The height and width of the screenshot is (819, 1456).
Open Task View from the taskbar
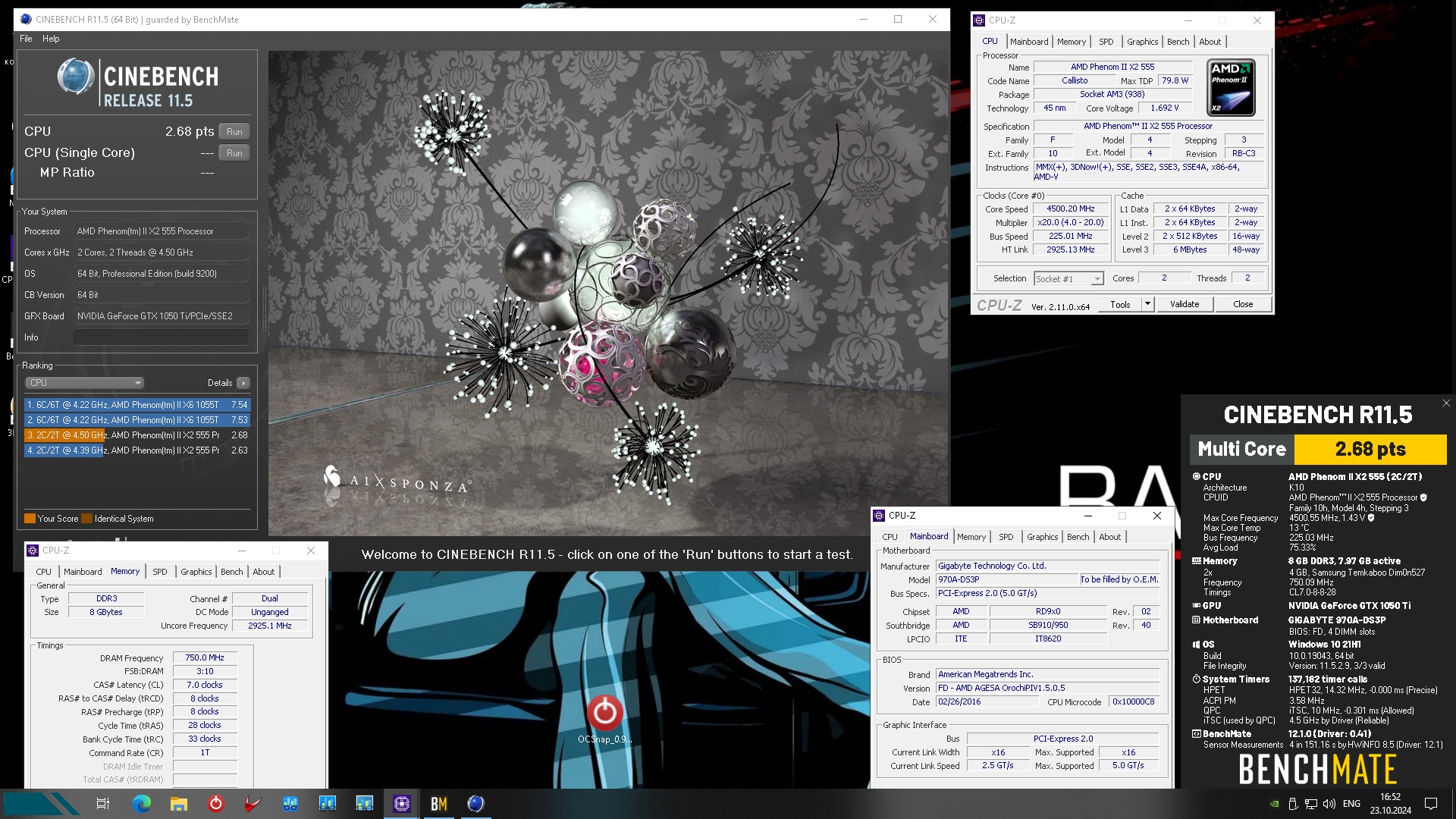[103, 804]
